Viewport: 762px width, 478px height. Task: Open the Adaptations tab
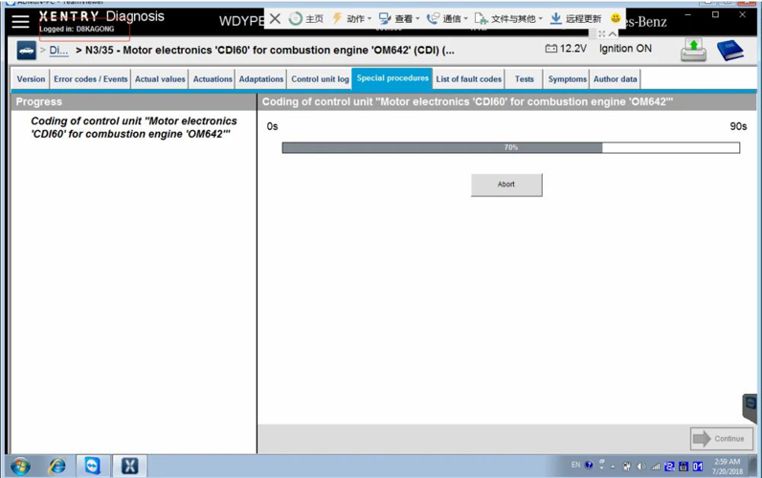tap(261, 79)
